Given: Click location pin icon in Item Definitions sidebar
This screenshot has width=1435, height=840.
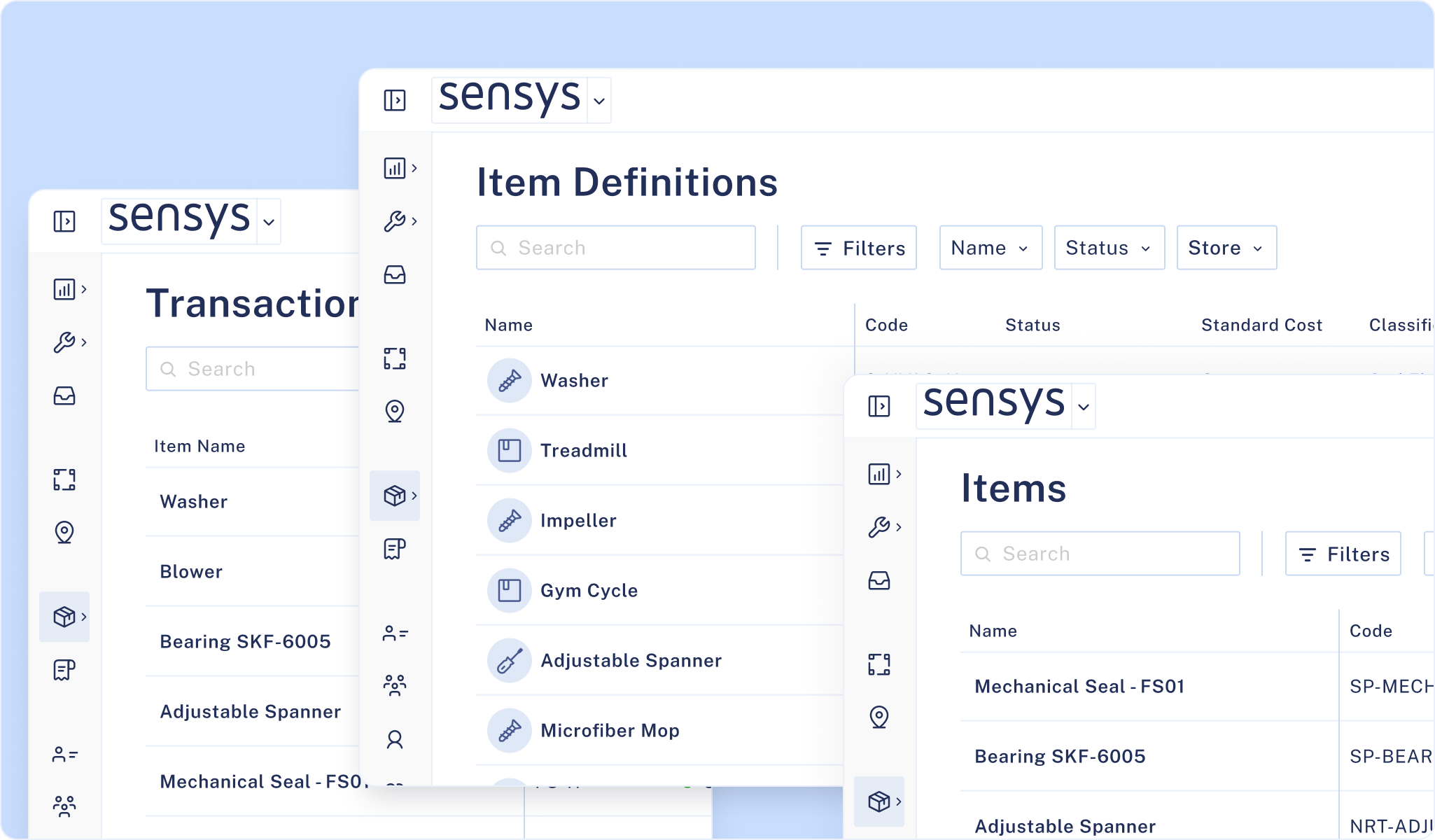Looking at the screenshot, I should coord(395,411).
